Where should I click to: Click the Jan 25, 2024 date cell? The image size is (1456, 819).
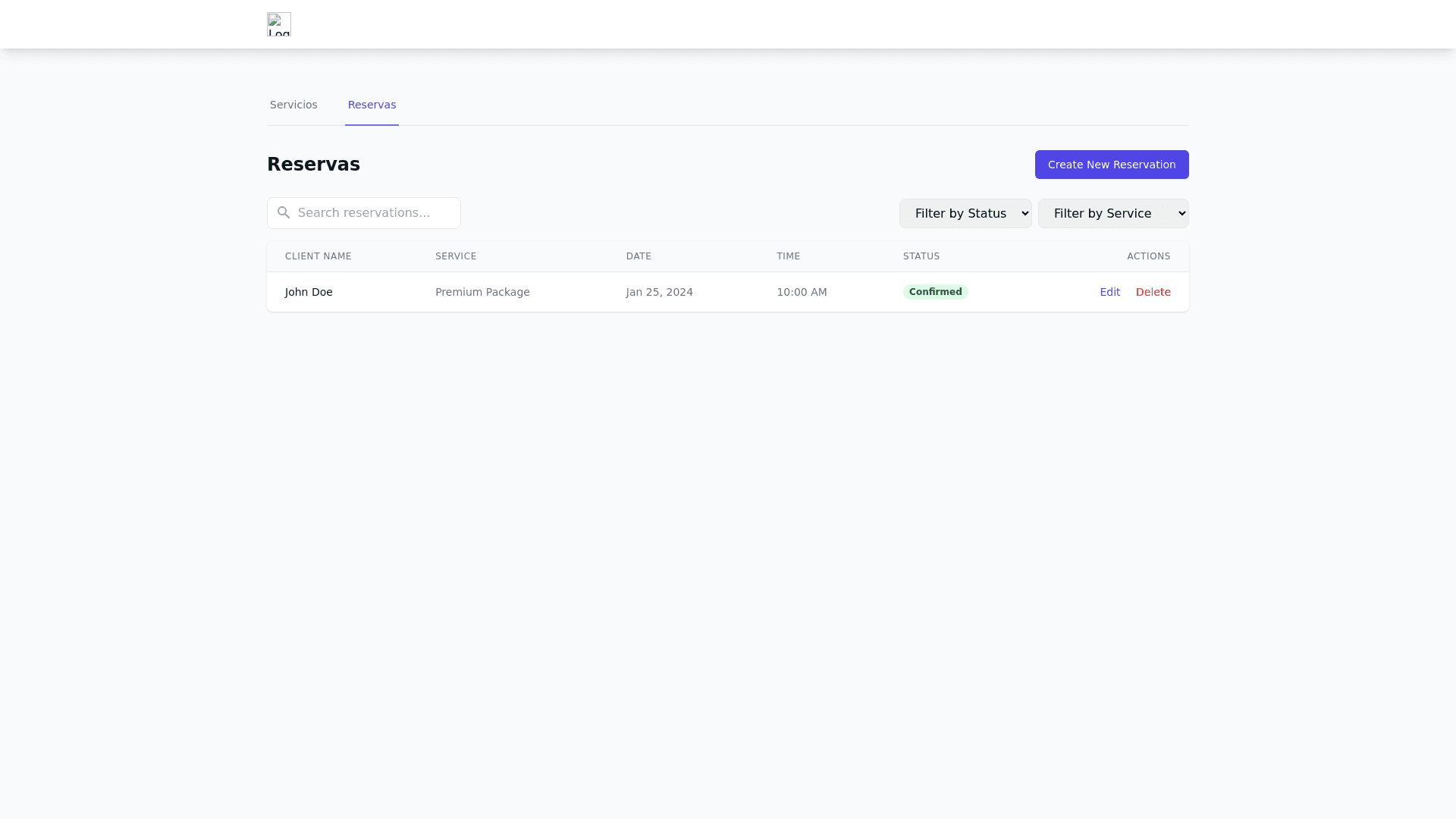[659, 292]
